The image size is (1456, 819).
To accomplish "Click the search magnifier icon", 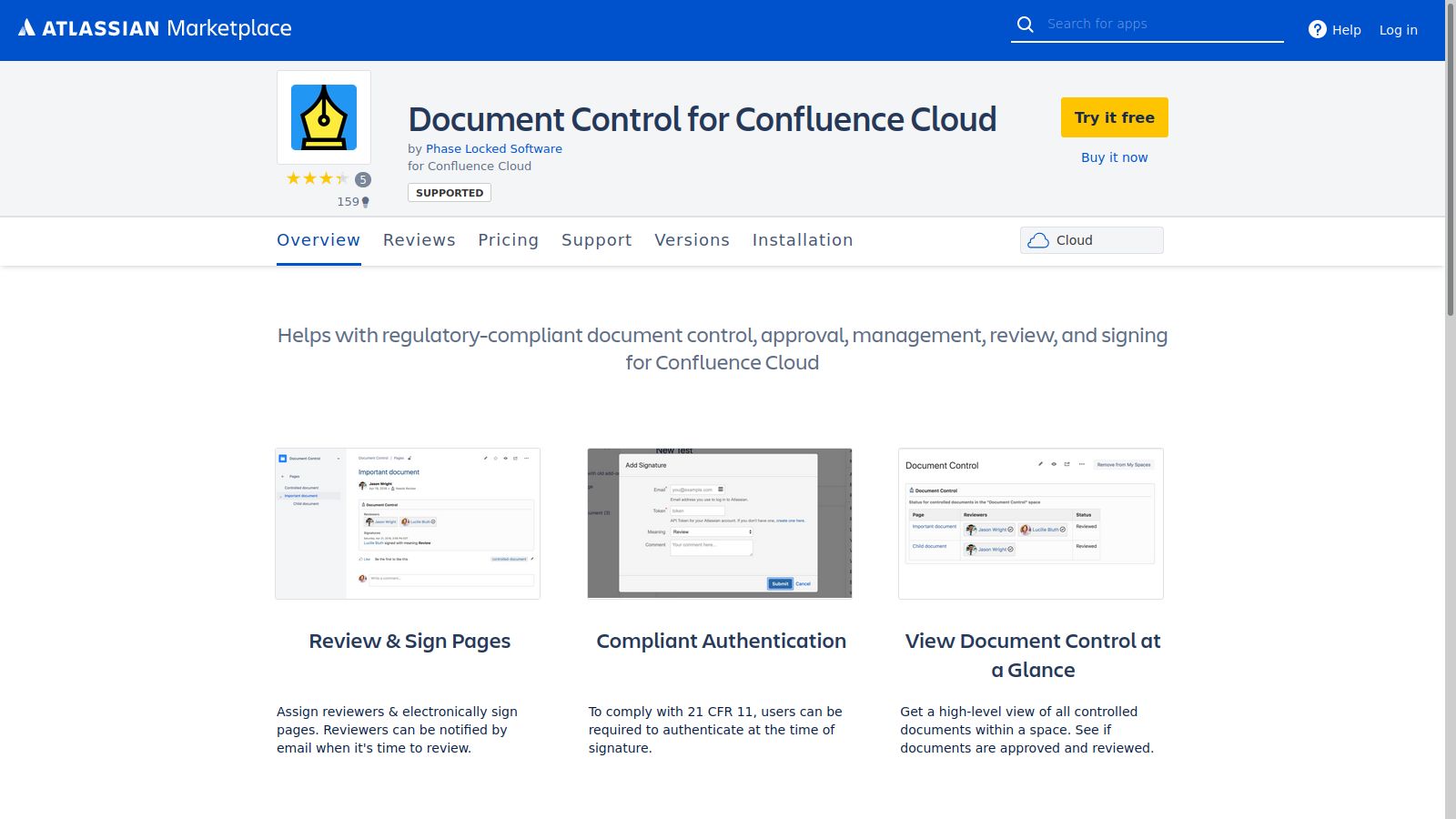I will click(1026, 25).
